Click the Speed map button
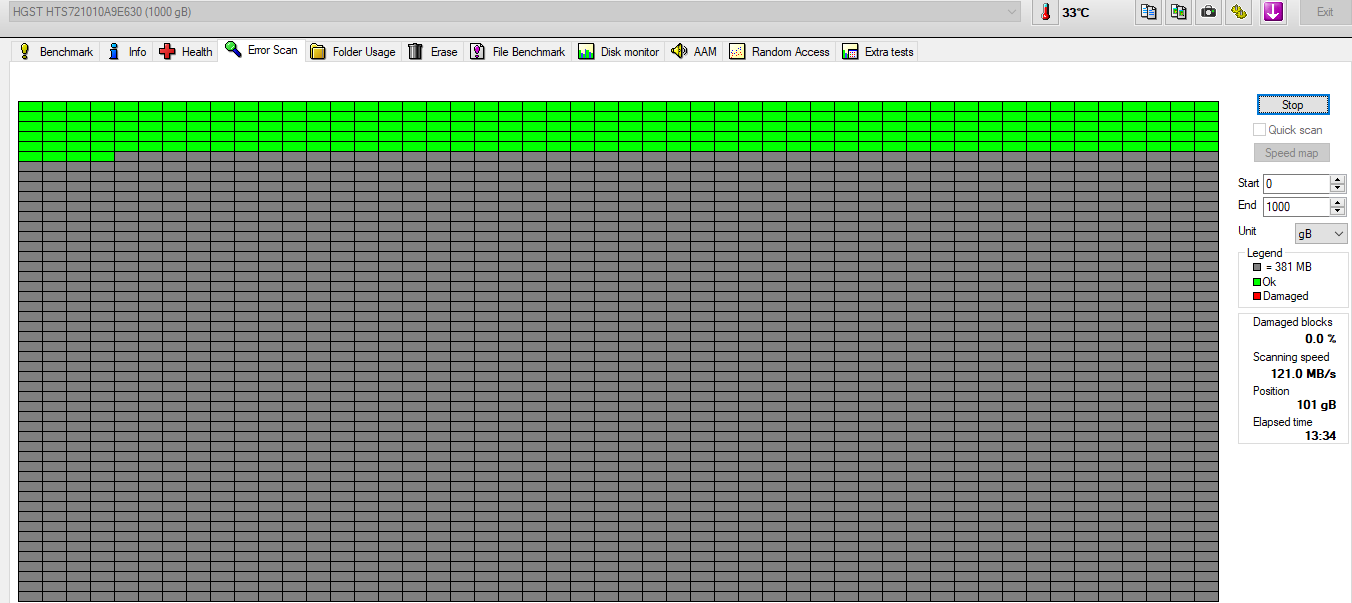The image size is (1352, 603). point(1291,153)
